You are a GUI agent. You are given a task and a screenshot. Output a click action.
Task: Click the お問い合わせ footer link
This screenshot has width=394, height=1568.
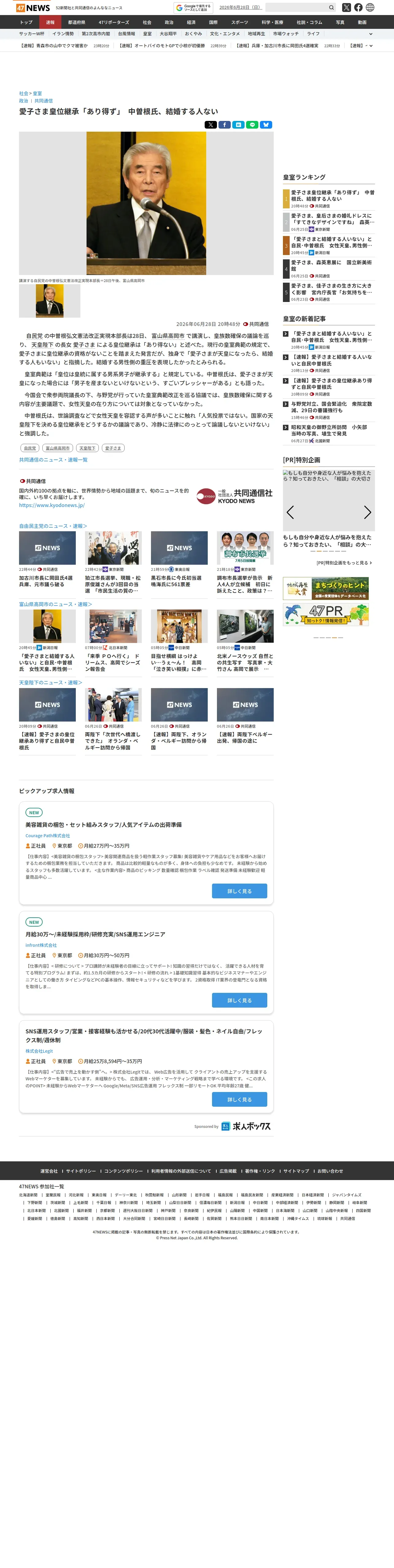tap(330, 1171)
